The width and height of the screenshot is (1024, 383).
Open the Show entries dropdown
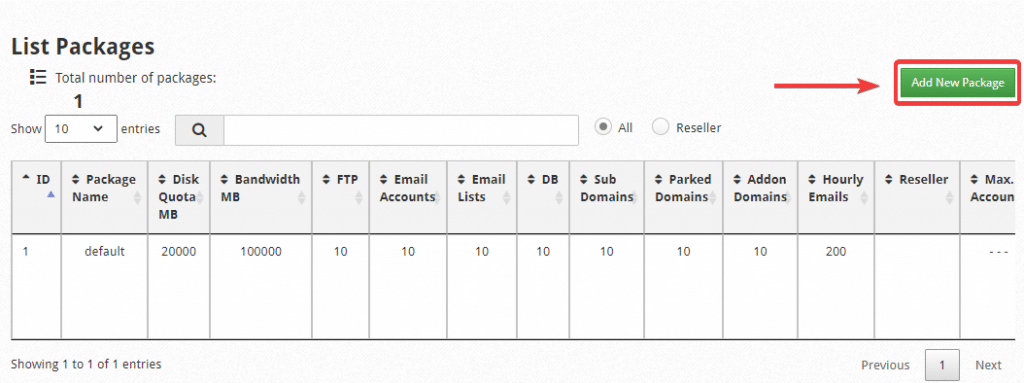tap(81, 129)
